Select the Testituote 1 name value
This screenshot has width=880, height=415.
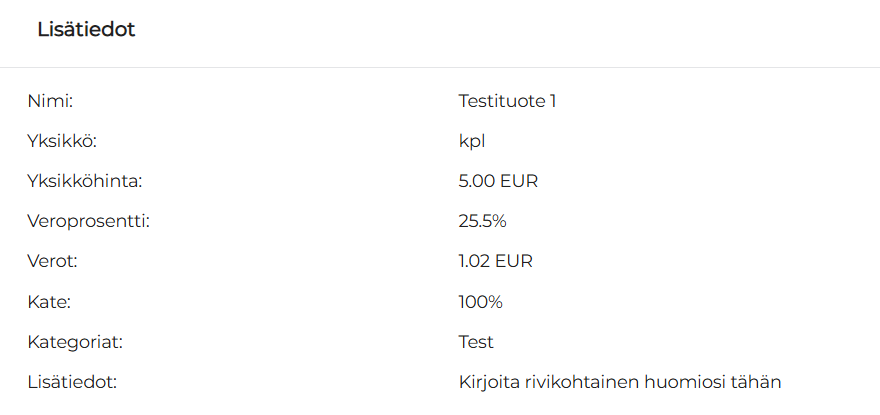pyautogui.click(x=507, y=101)
